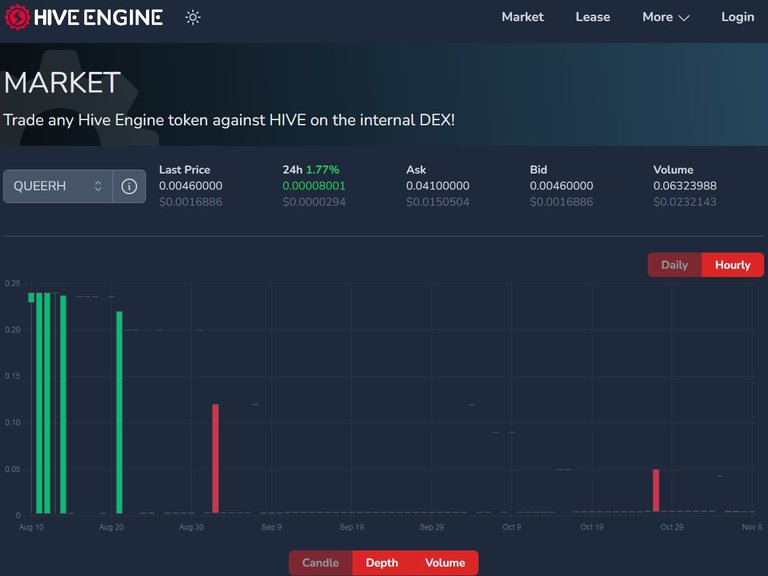The image size is (768, 576).
Task: Click the Nov 8 x-axis label
Action: pyautogui.click(x=751, y=527)
